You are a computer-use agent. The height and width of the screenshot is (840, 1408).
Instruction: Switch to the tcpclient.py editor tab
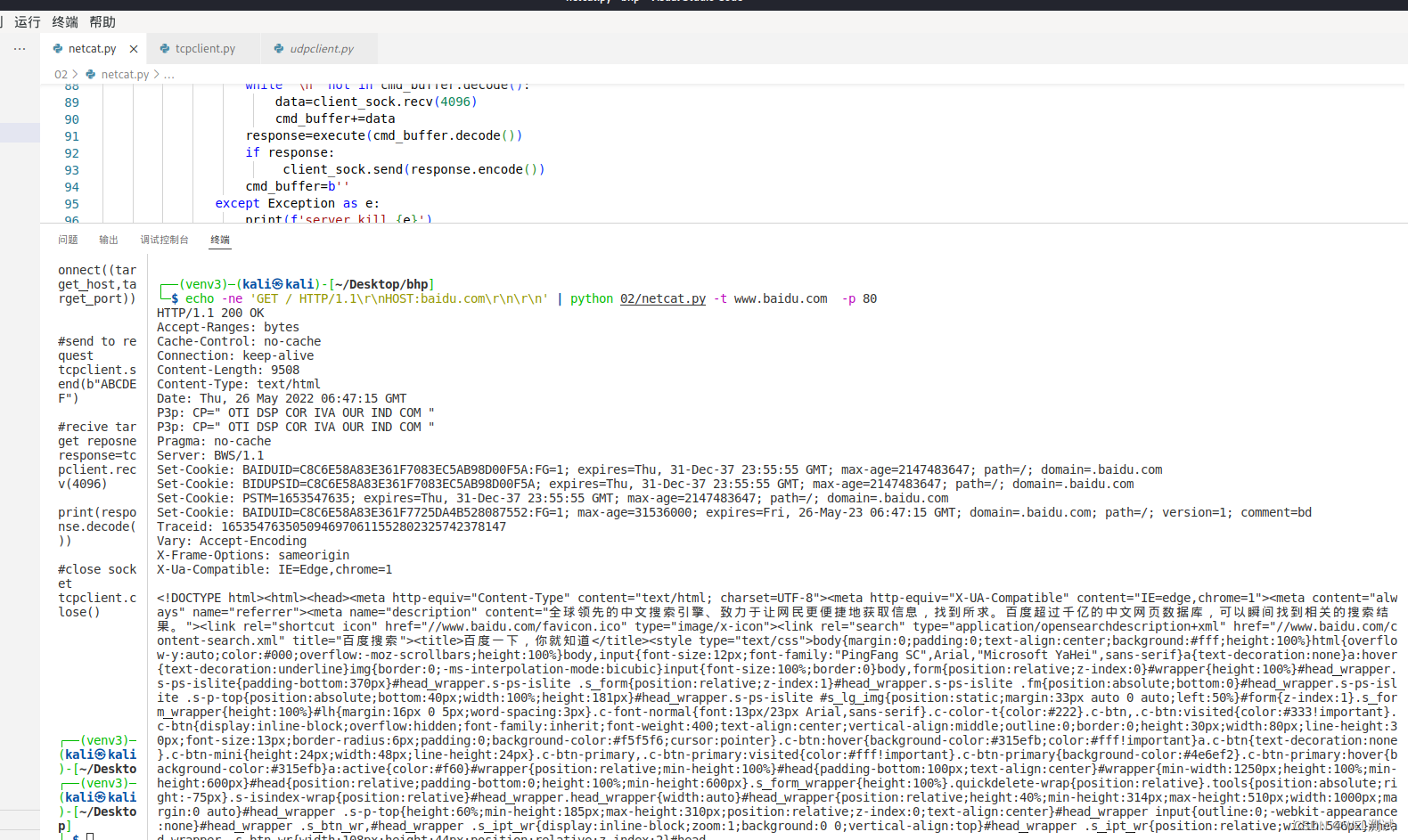point(205,49)
